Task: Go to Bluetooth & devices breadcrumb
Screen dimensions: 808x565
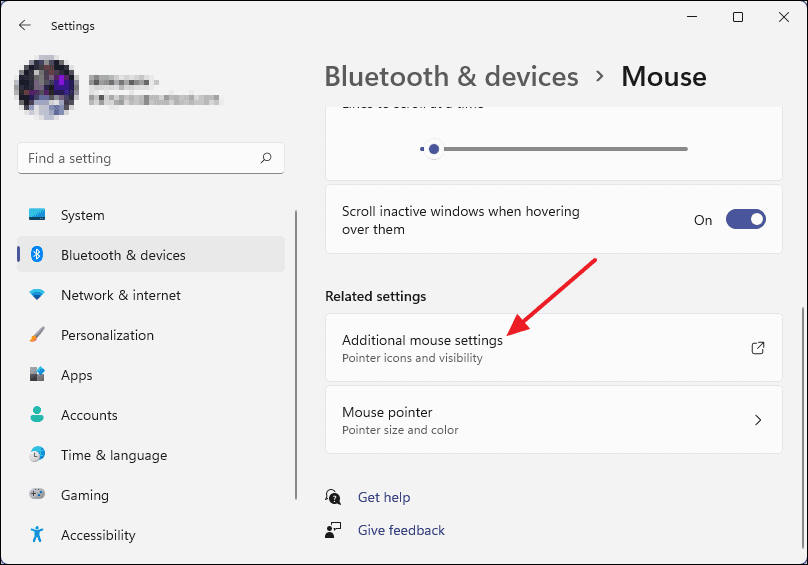Action: point(451,77)
